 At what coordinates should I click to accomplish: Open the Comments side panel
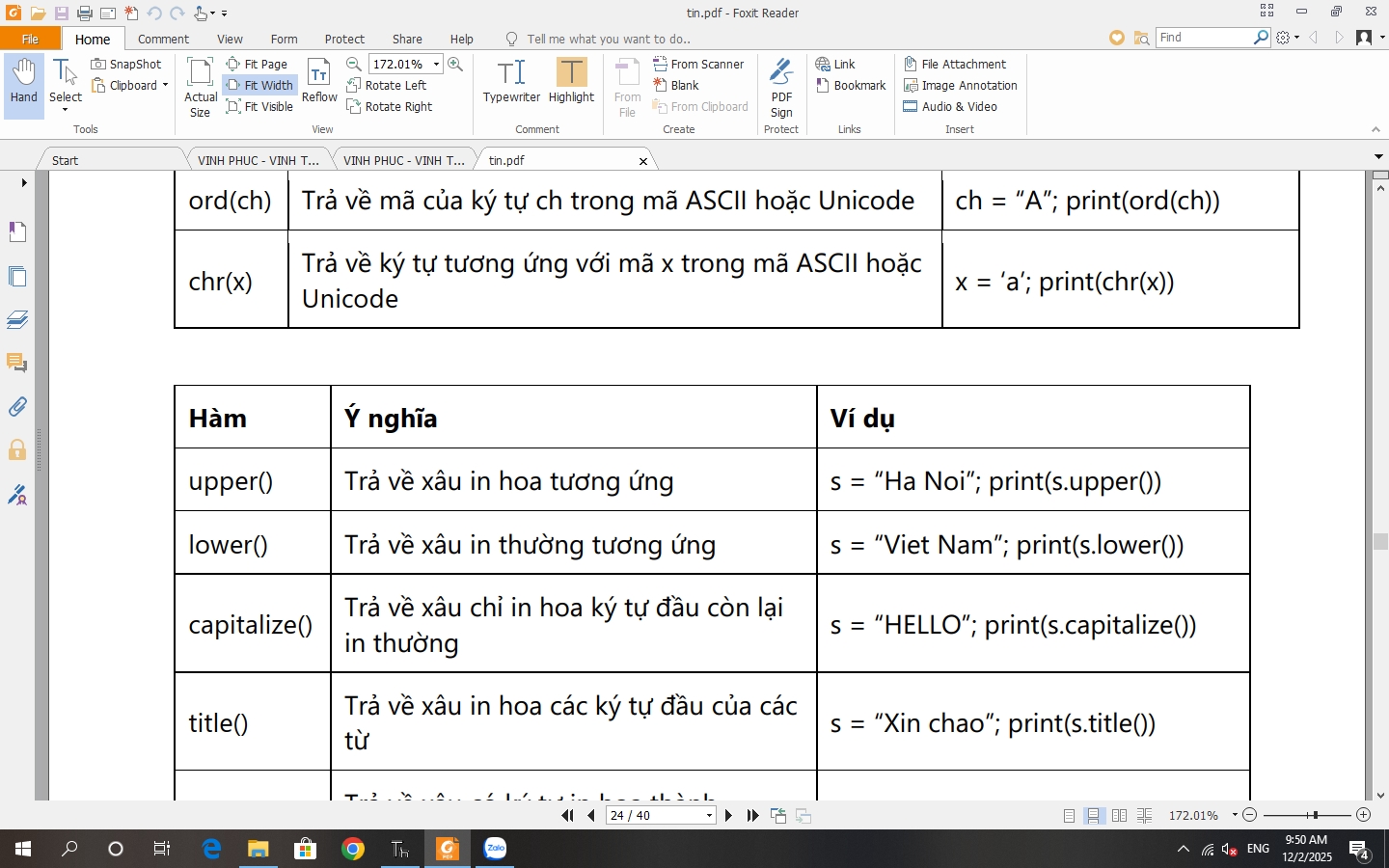(x=17, y=363)
